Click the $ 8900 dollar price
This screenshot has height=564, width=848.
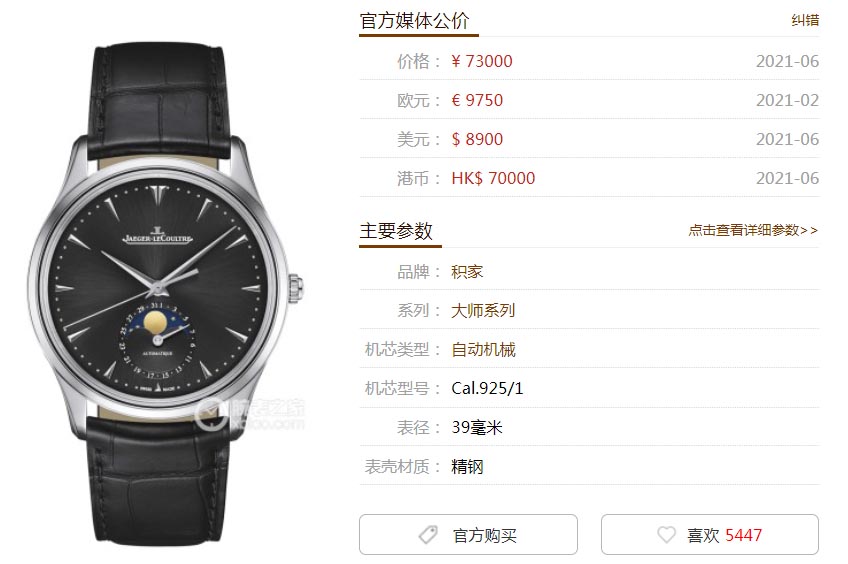click(477, 139)
